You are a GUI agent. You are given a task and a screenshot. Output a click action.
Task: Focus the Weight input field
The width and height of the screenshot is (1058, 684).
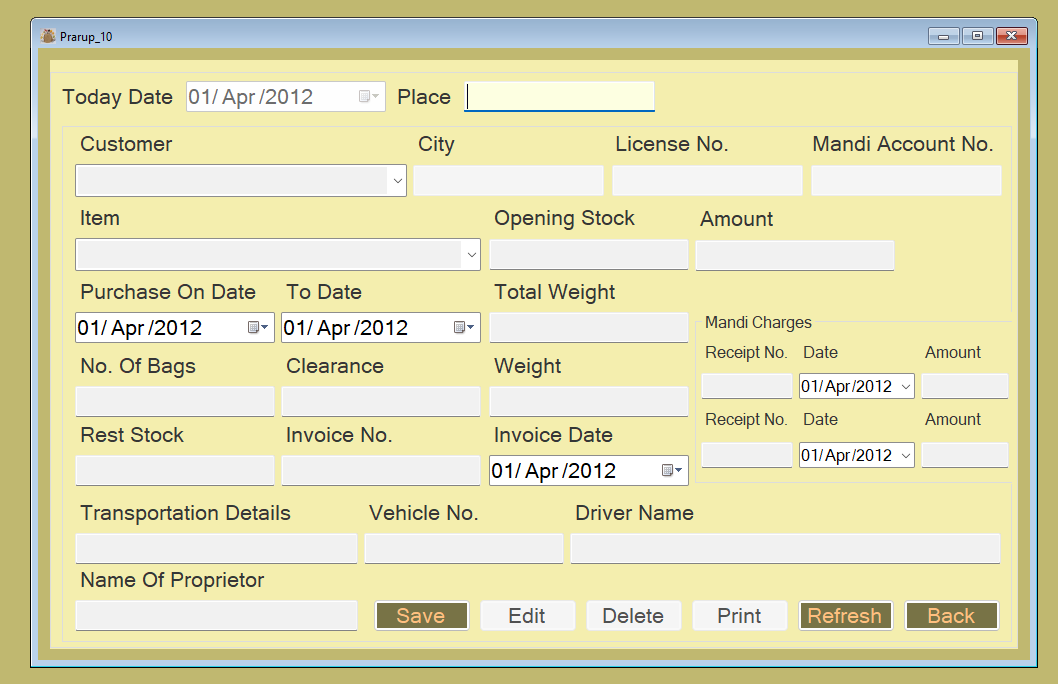[x=589, y=401]
